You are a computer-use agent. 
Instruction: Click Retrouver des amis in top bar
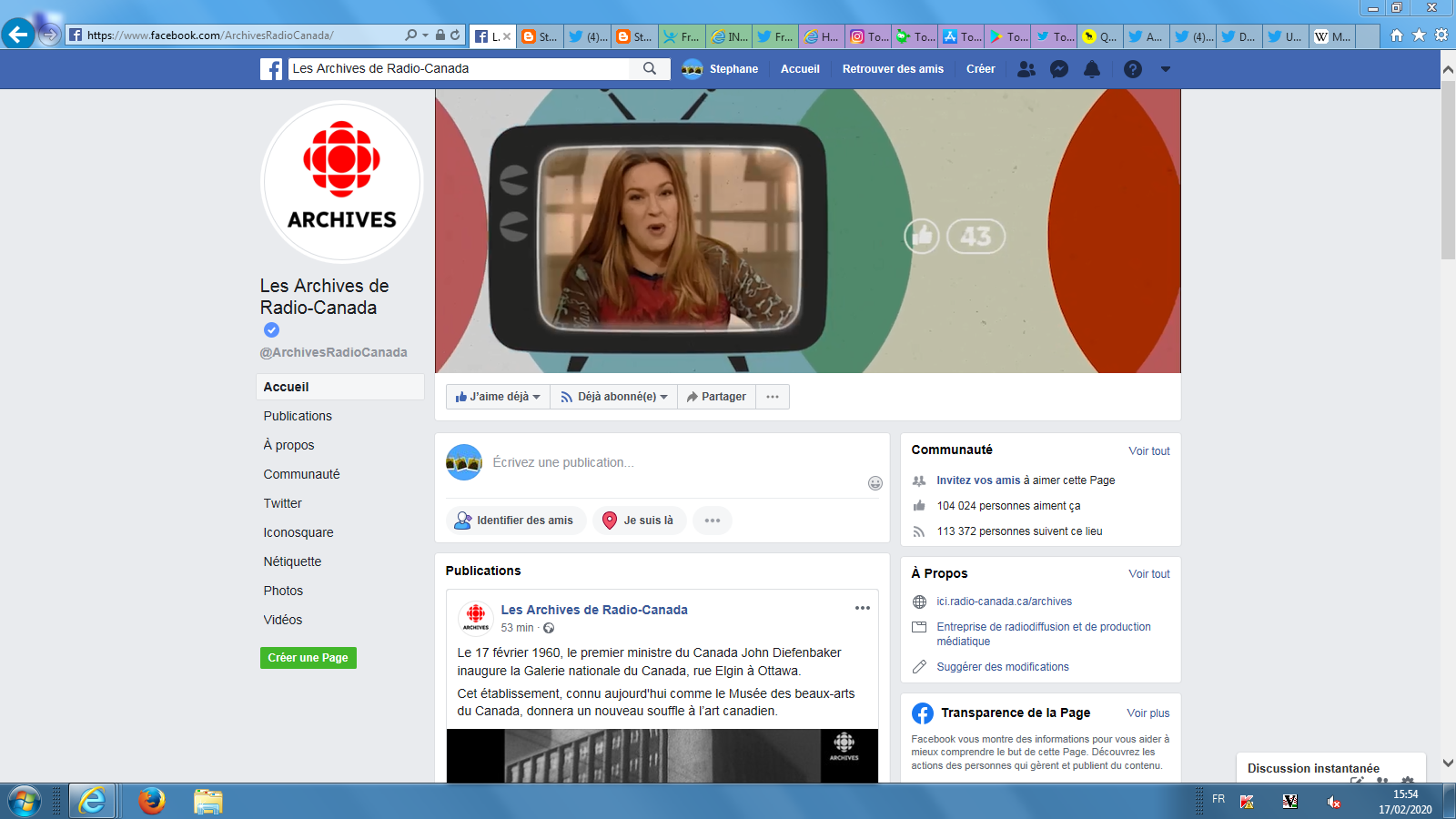click(893, 69)
